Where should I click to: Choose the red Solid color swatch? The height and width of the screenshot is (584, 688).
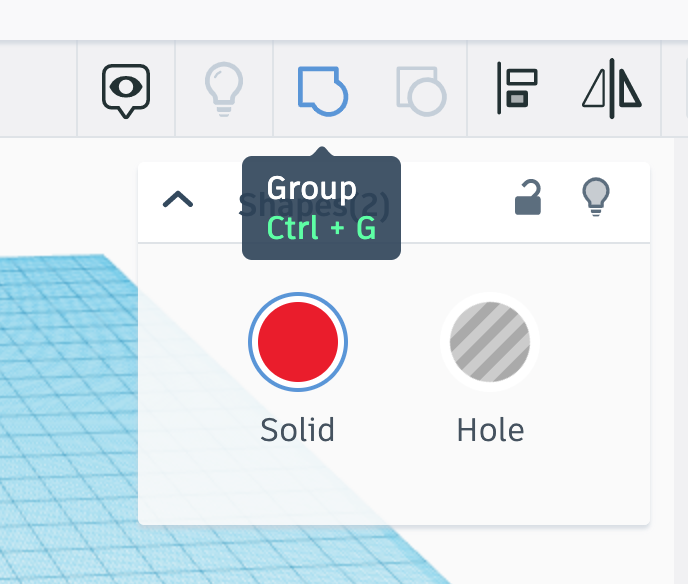(298, 342)
